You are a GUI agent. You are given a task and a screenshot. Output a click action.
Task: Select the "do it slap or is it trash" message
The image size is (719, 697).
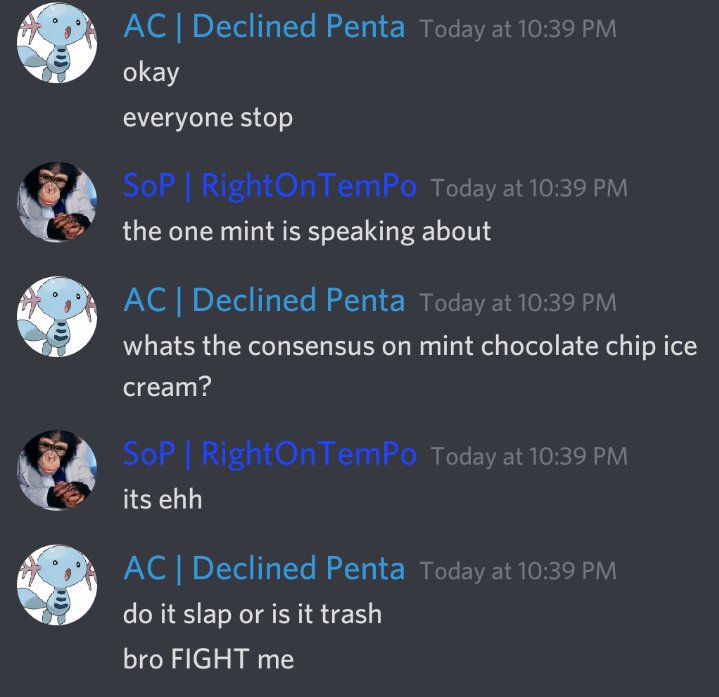pos(252,614)
